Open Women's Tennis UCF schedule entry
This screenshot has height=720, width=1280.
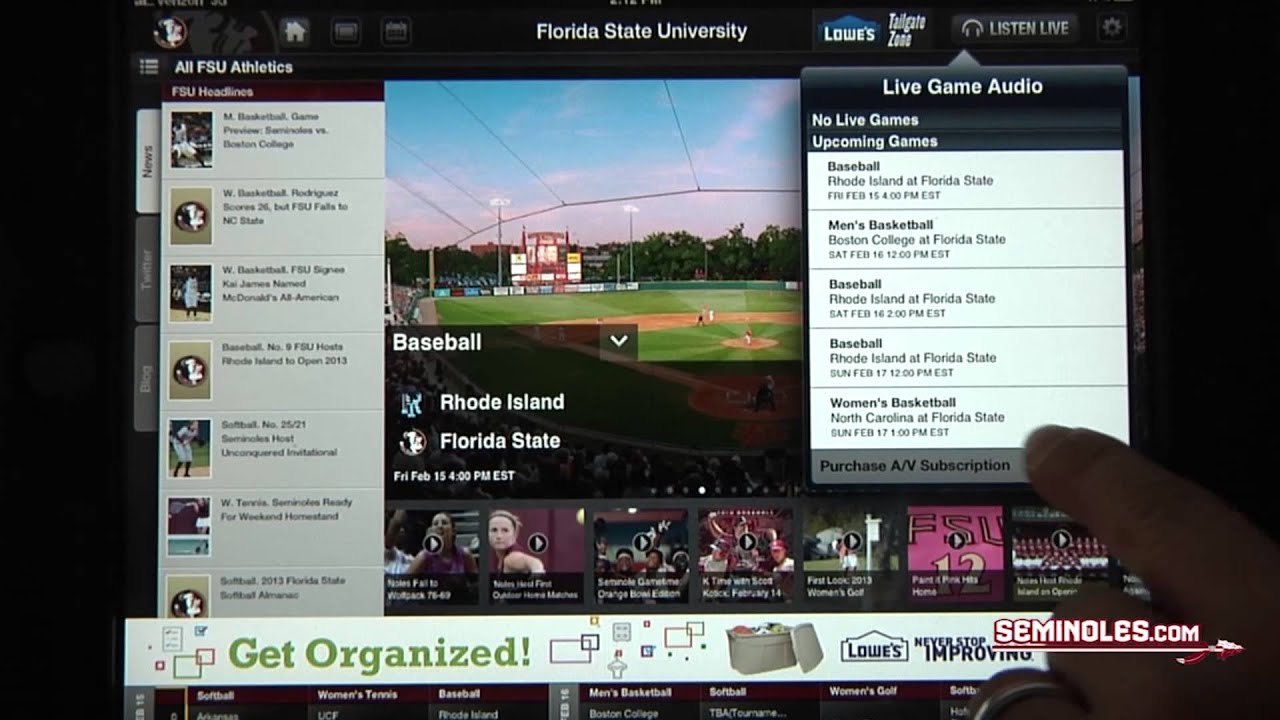(x=370, y=703)
